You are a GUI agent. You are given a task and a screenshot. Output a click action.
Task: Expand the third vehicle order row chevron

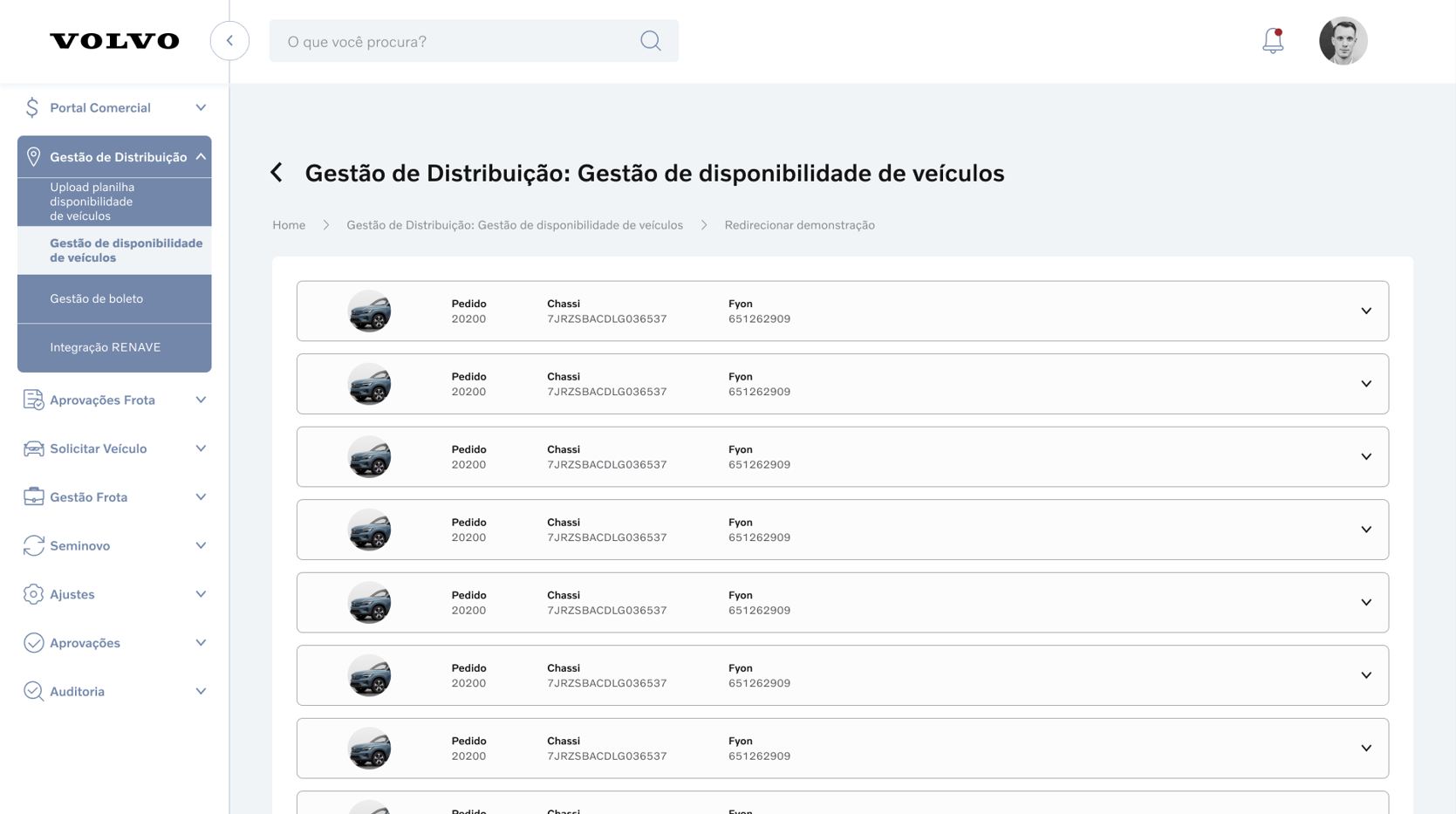[1365, 457]
